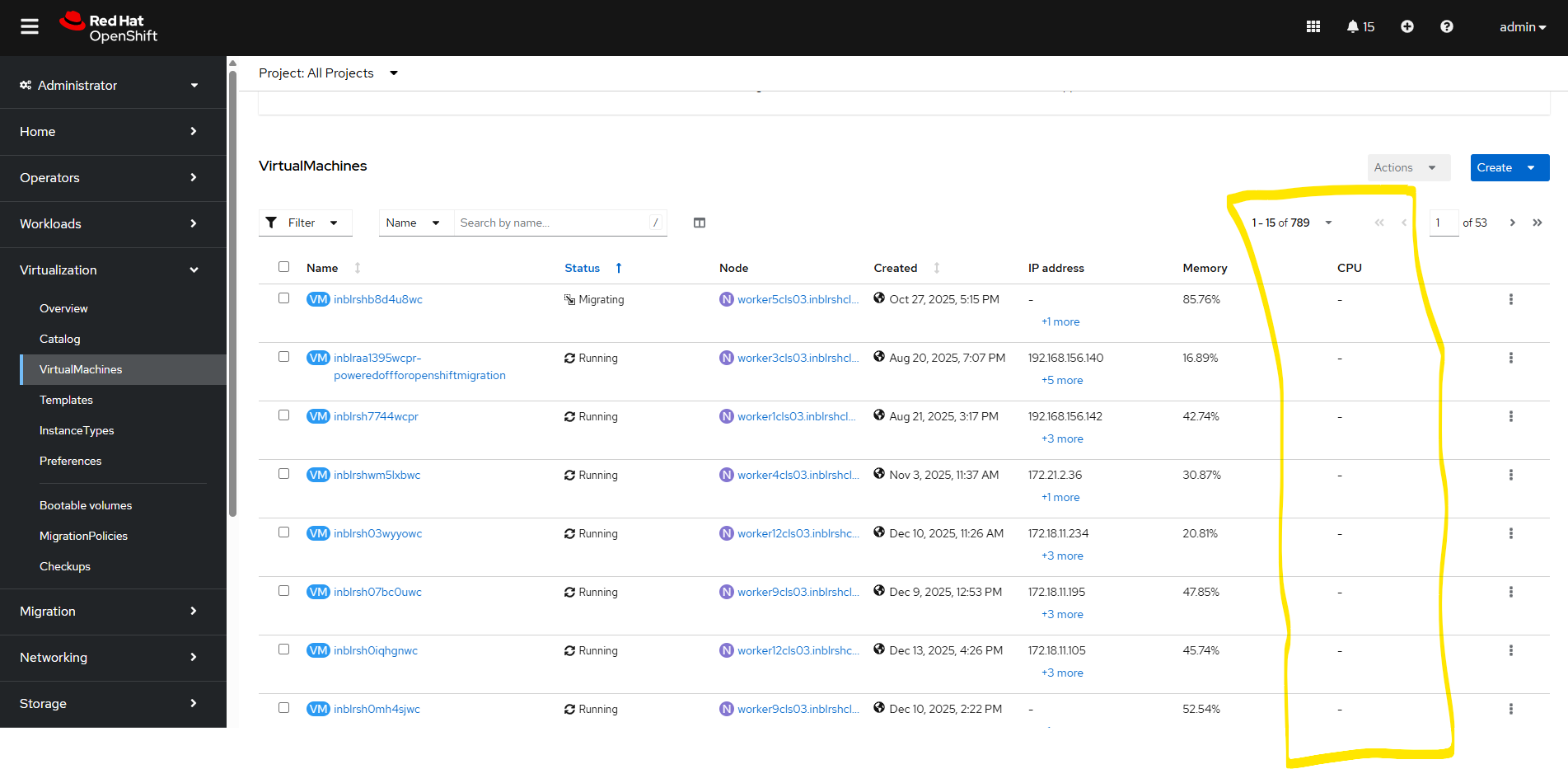Image resolution: width=1568 pixels, height=769 pixels.
Task: Mark the inblrsh03wyyowc row checkbox
Action: tap(284, 532)
